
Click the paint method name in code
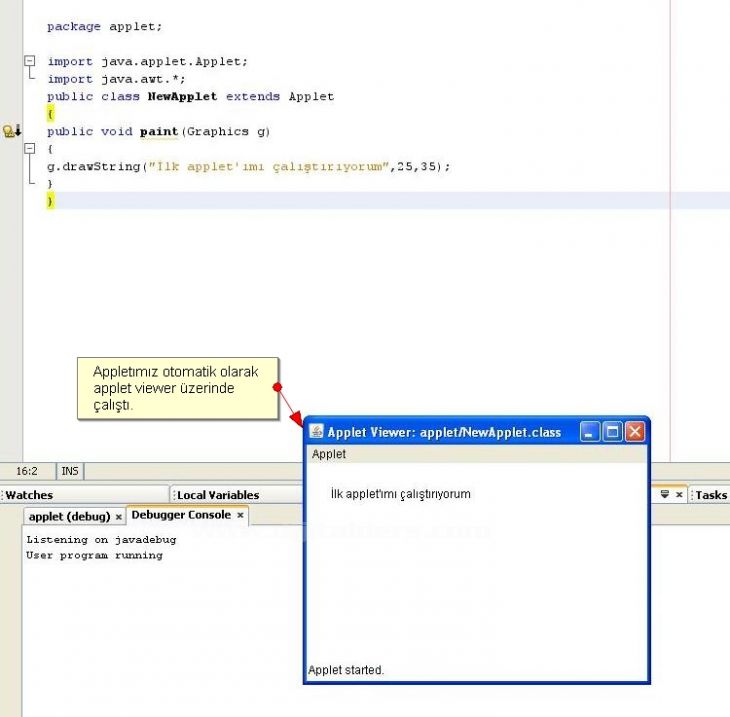pyautogui.click(x=159, y=132)
